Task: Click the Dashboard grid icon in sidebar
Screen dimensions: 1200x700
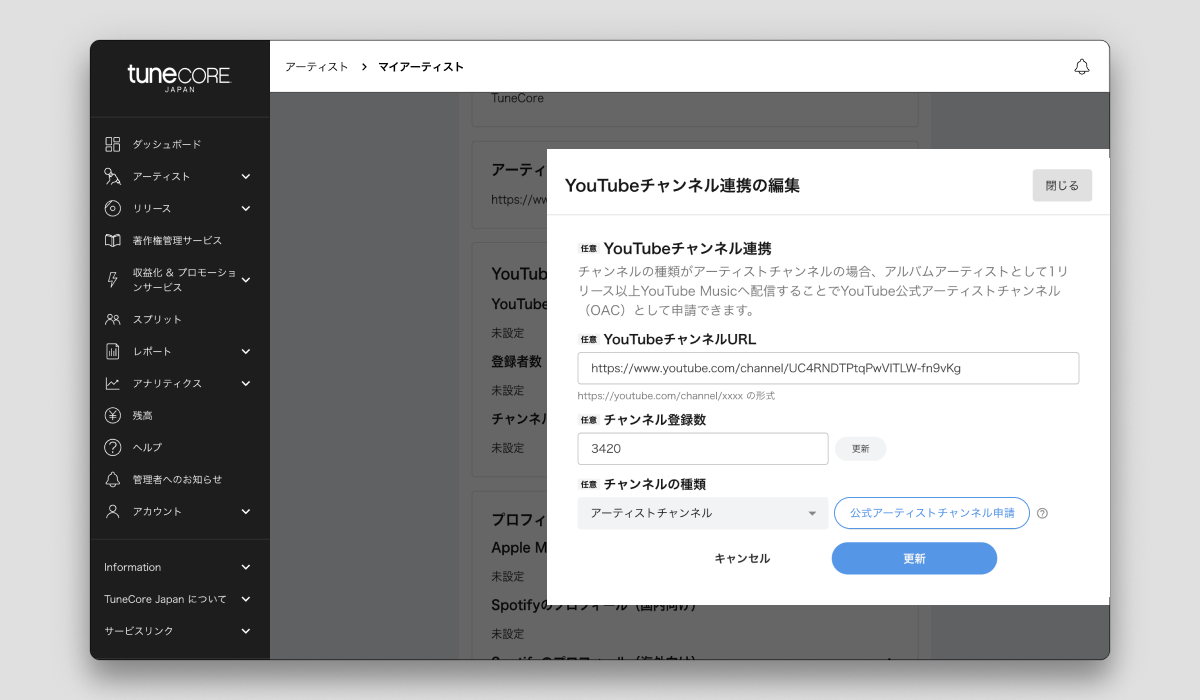Action: (x=113, y=144)
